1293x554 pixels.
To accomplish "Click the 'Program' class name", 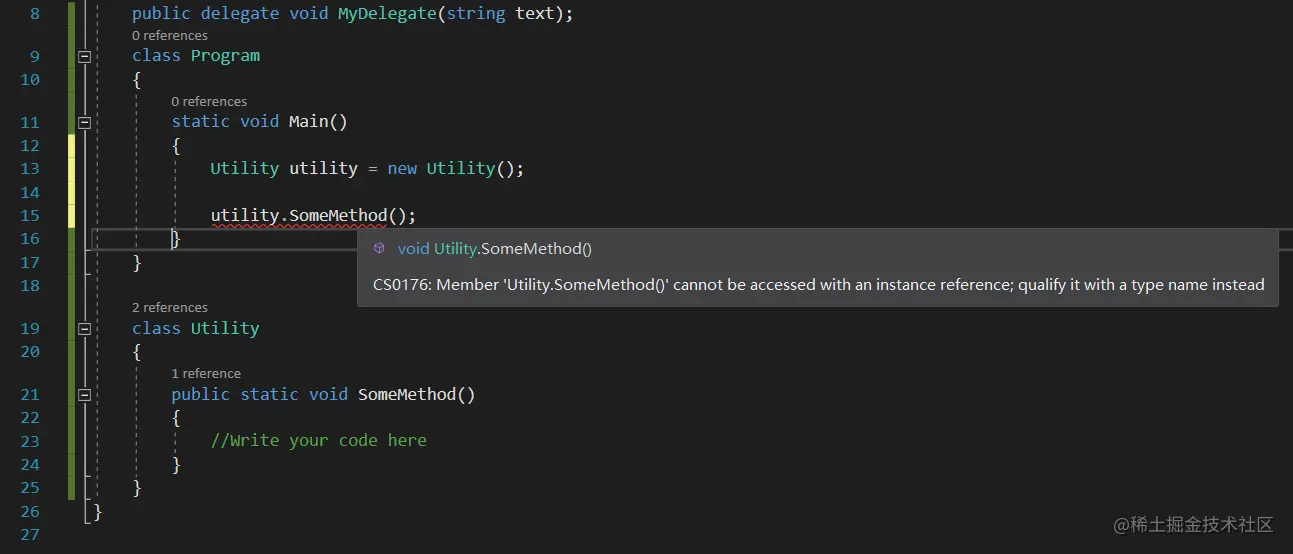I will [x=225, y=56].
